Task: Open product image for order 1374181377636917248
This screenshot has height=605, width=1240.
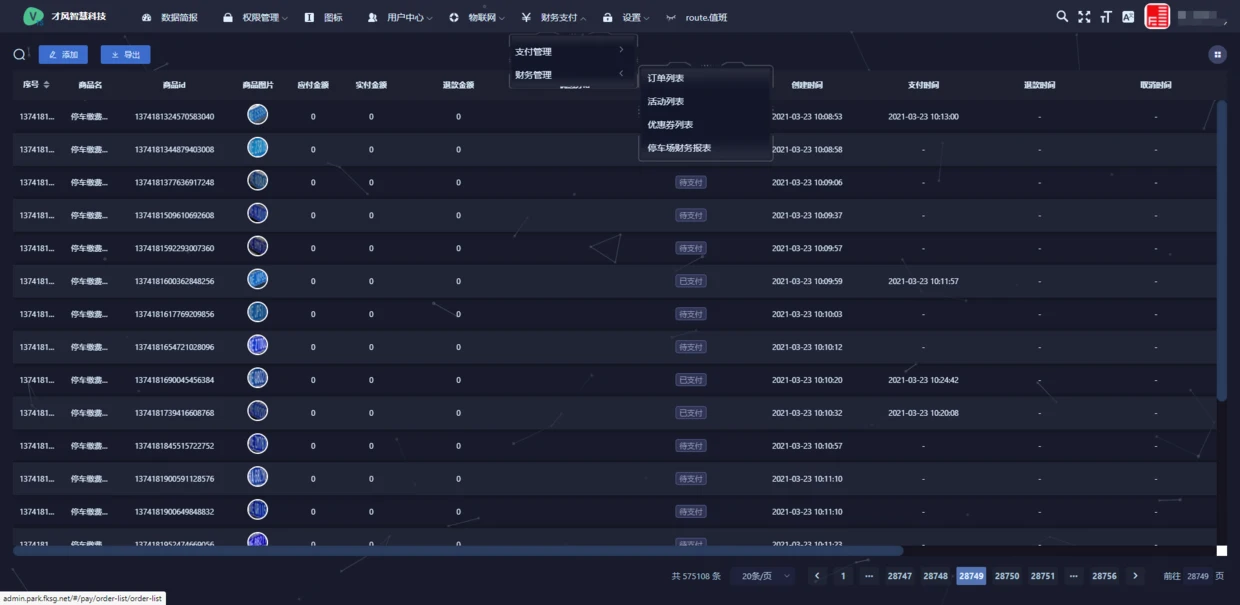Action: tap(257, 181)
